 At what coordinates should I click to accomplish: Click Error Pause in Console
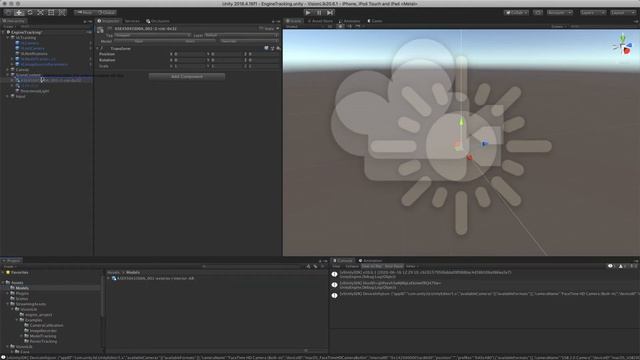pos(394,266)
